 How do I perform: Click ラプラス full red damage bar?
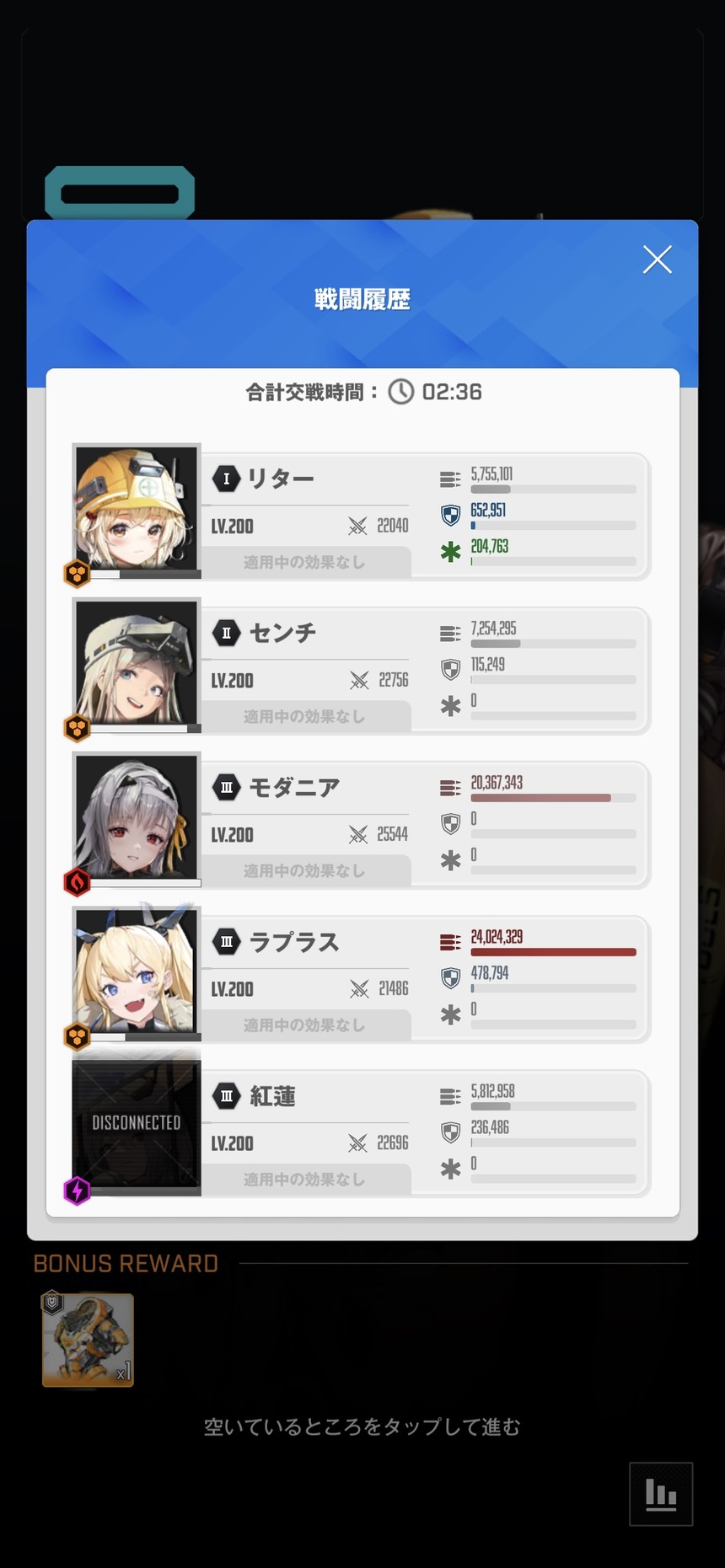click(553, 952)
